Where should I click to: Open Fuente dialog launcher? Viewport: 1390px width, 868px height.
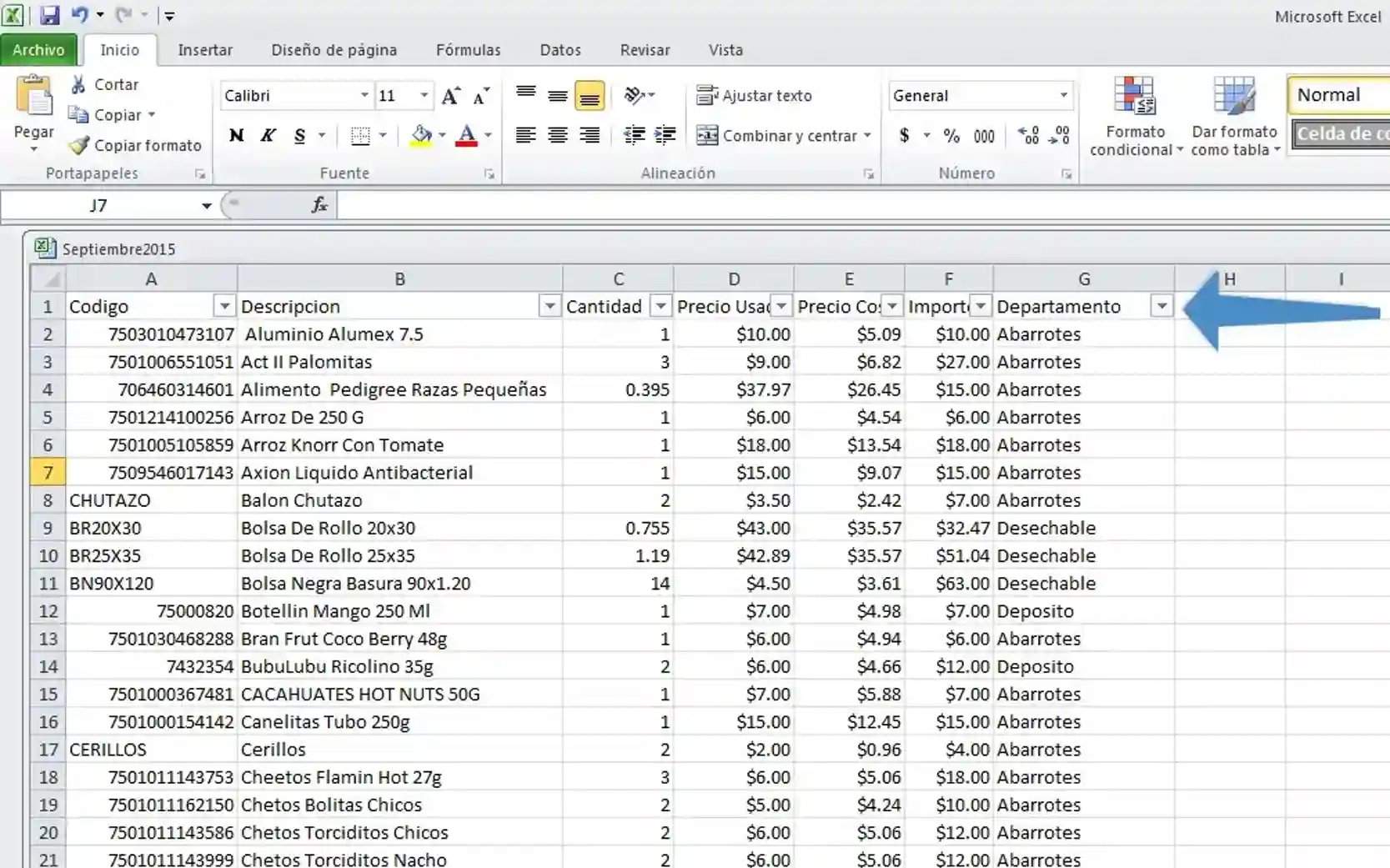pos(489,174)
